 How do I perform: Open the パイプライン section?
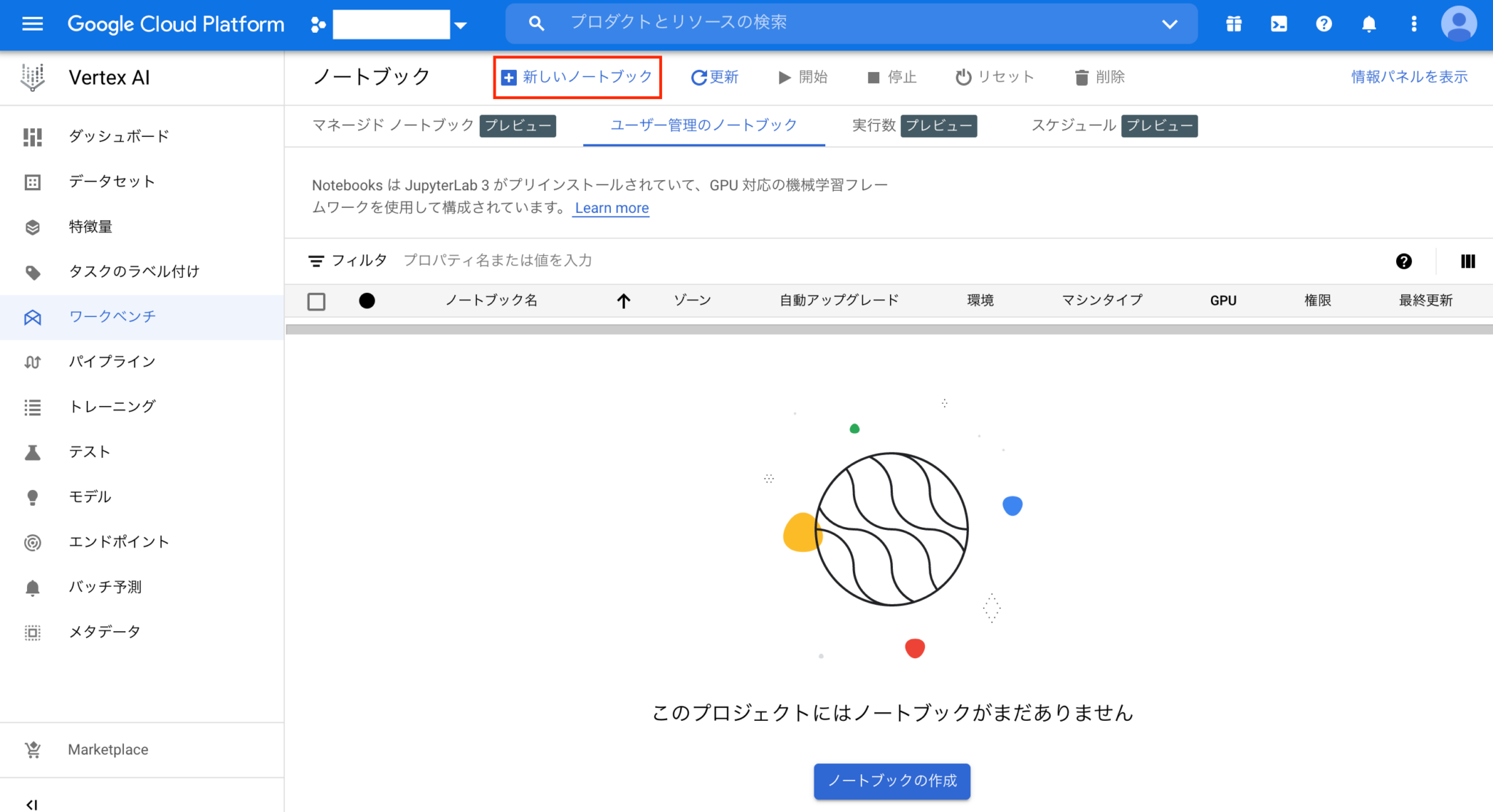click(112, 361)
